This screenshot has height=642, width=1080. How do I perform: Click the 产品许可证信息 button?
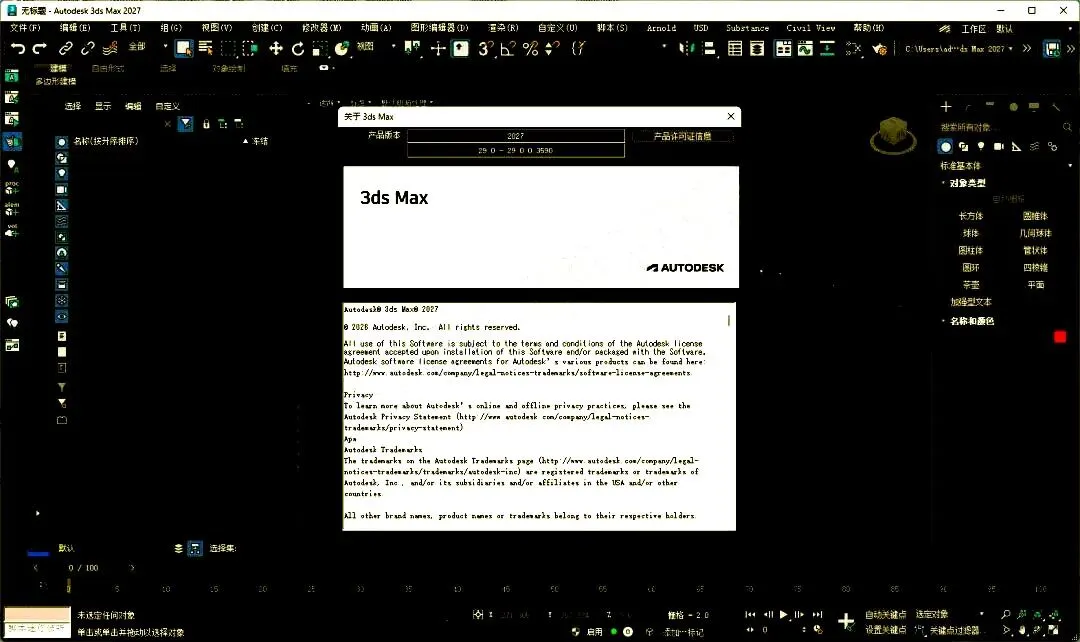pos(682,136)
